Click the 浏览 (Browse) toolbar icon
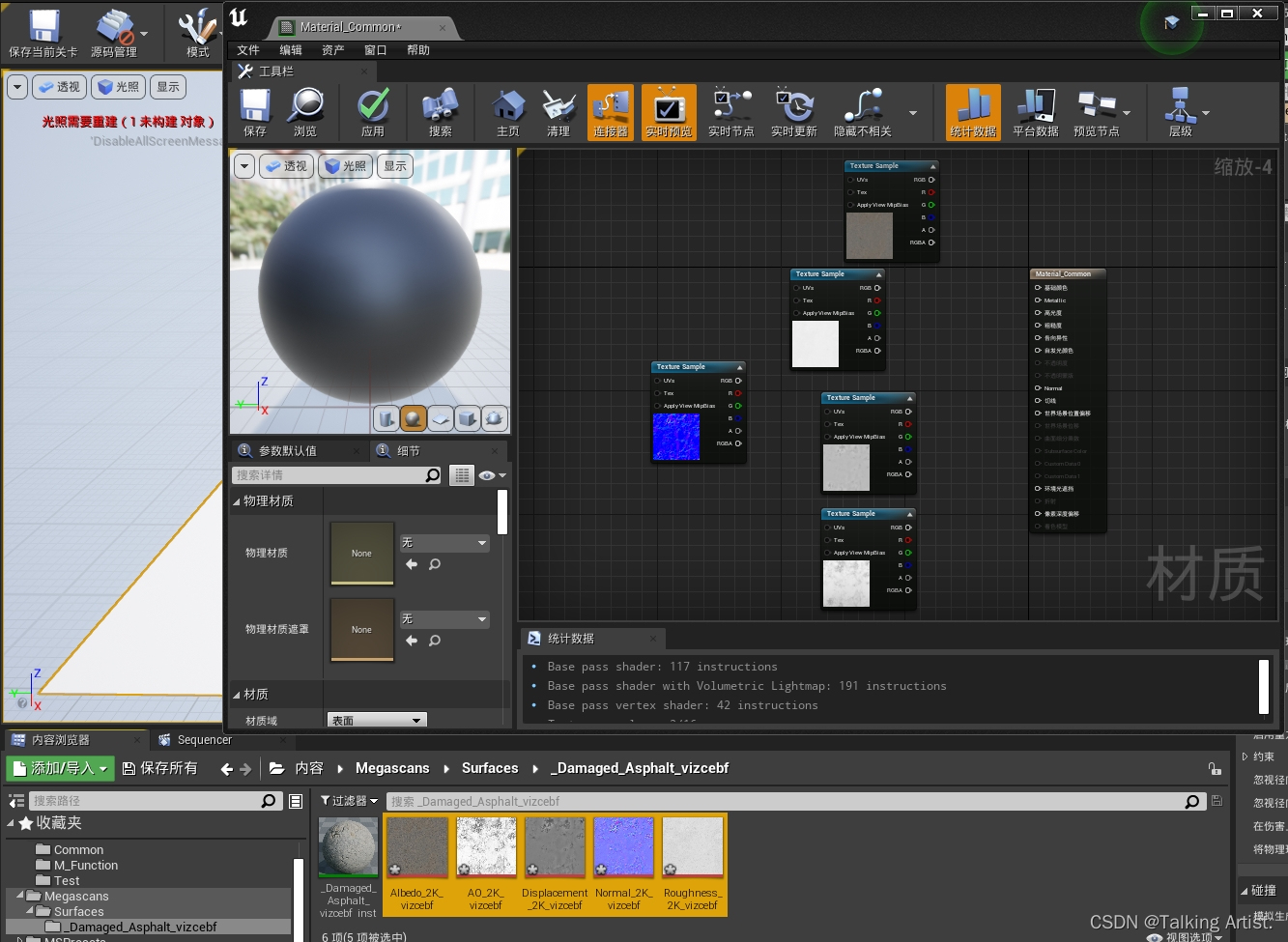Viewport: 1288px width, 942px height. click(x=305, y=112)
